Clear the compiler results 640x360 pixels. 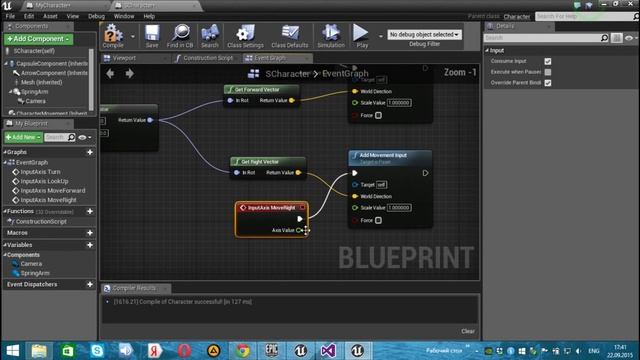tap(468, 331)
